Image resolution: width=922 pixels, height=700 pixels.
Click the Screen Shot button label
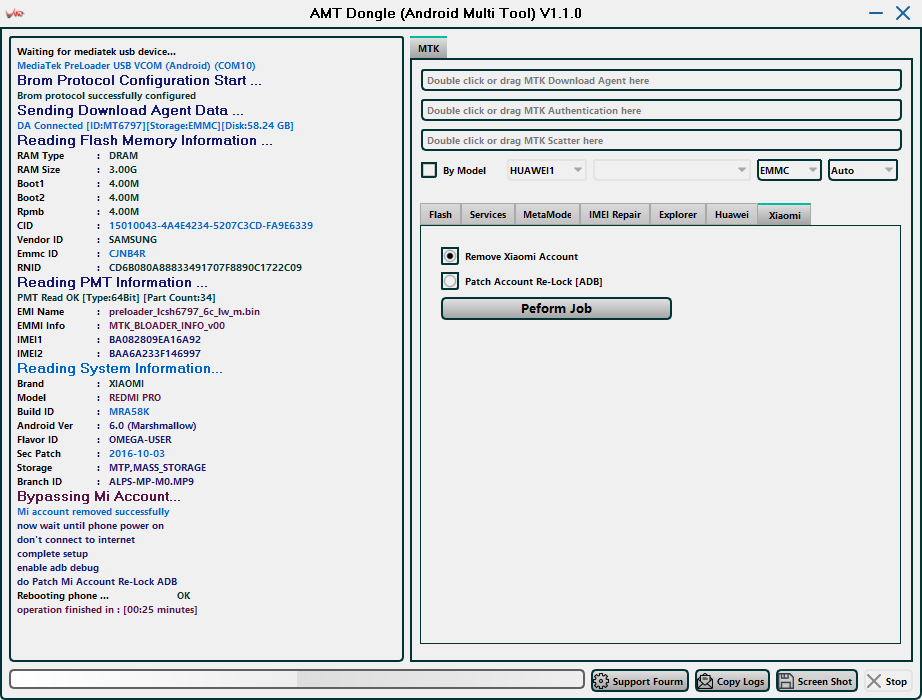click(x=824, y=681)
